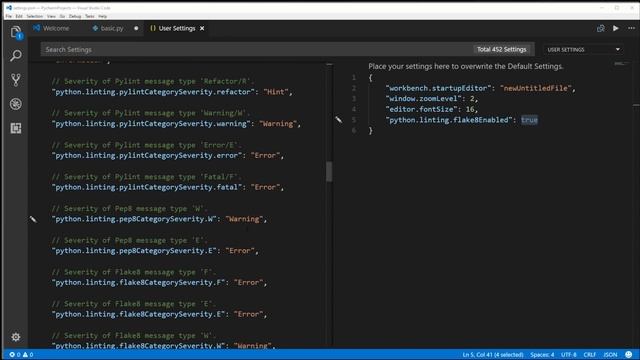Click the unsaved dot on basic.py tab
This screenshot has height=360, width=640.
[136, 28]
